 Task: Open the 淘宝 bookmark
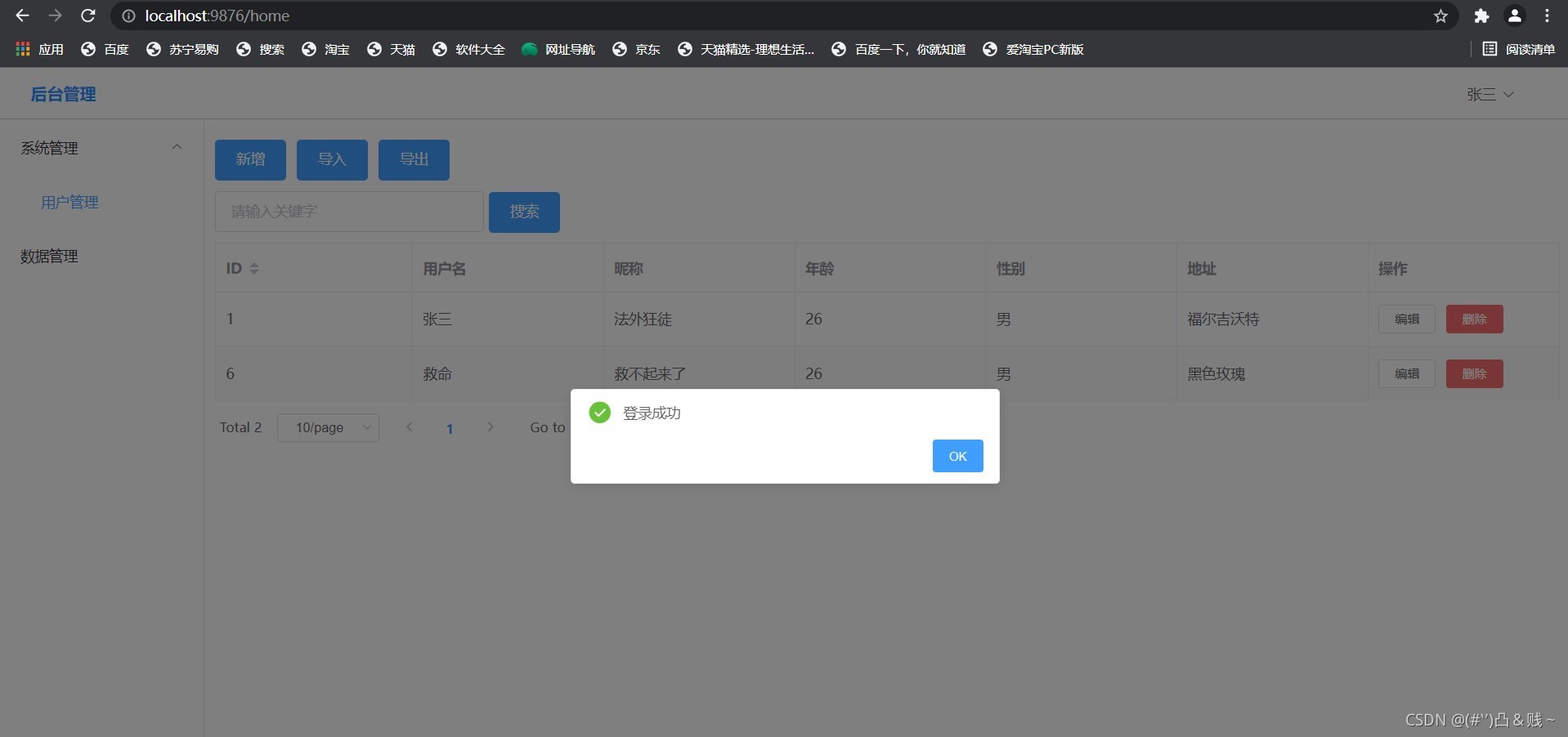pyautogui.click(x=325, y=50)
